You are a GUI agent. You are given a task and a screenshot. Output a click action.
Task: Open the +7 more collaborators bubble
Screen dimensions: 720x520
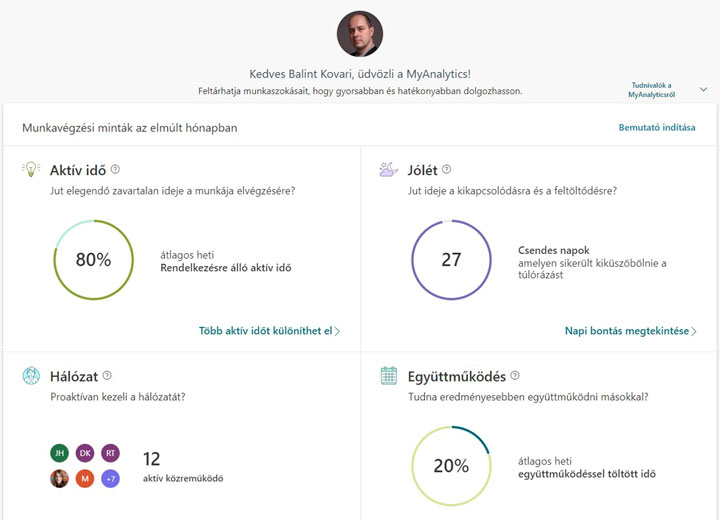coord(111,479)
